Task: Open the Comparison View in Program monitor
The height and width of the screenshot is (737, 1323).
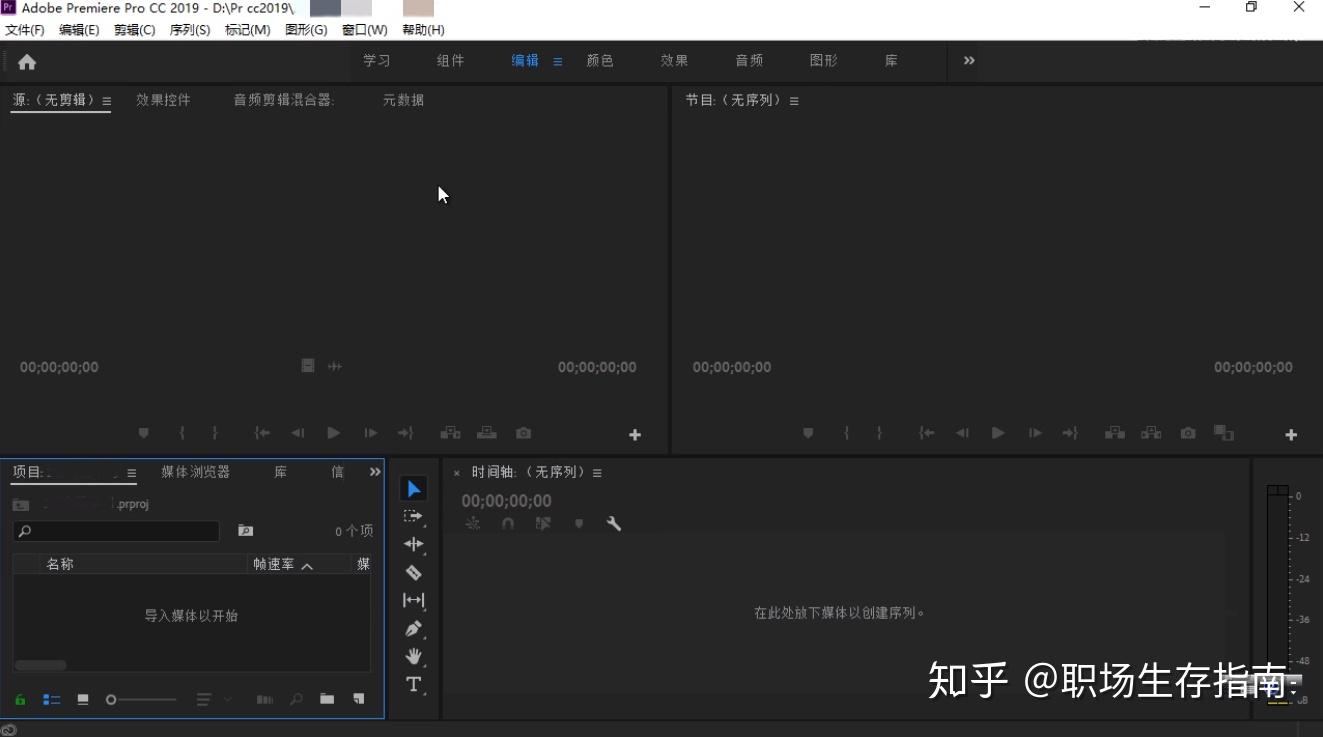Action: tap(1223, 433)
